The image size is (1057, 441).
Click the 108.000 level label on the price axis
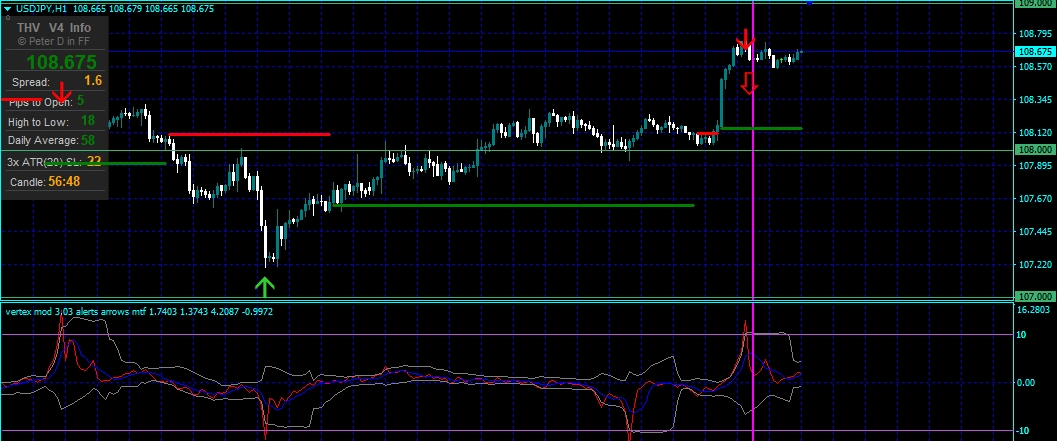tap(1035, 150)
